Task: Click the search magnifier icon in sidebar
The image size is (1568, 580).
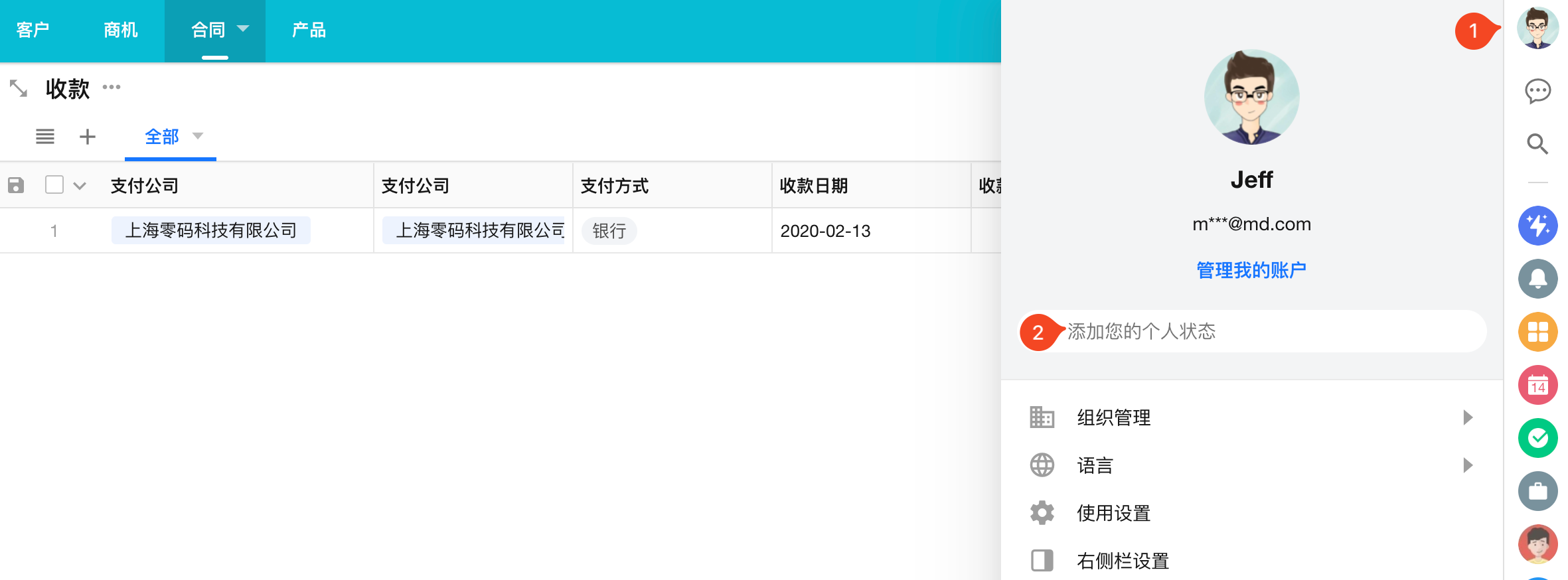Action: 1537,144
